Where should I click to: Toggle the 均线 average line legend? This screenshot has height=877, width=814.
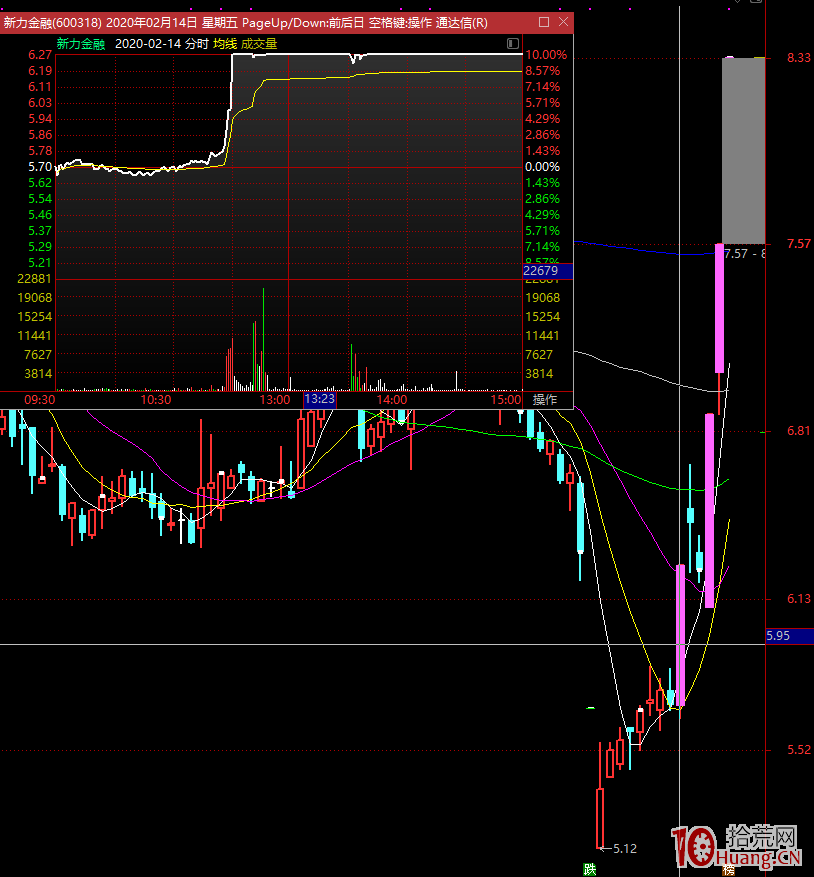coord(225,44)
